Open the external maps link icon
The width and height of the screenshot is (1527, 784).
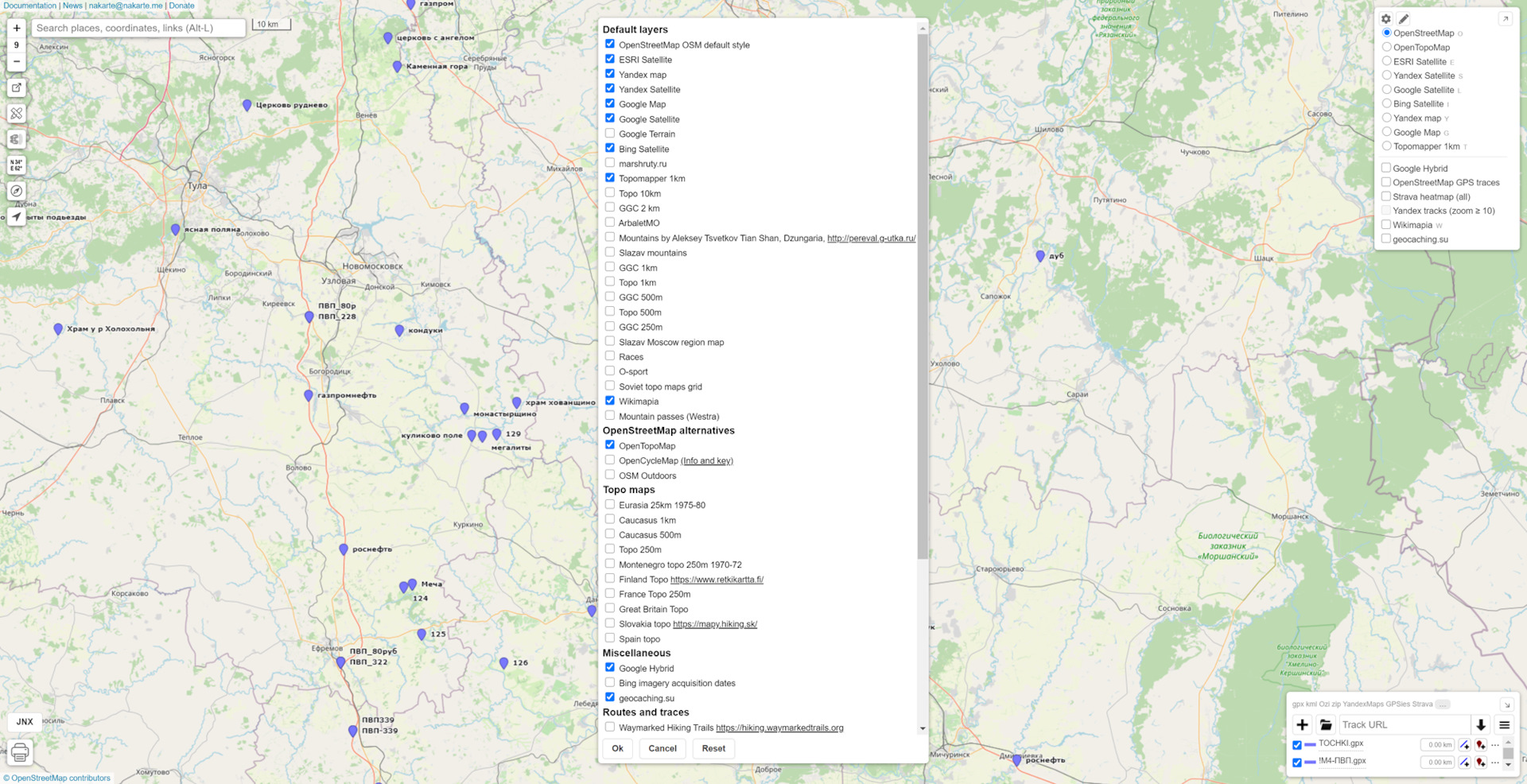(17, 87)
